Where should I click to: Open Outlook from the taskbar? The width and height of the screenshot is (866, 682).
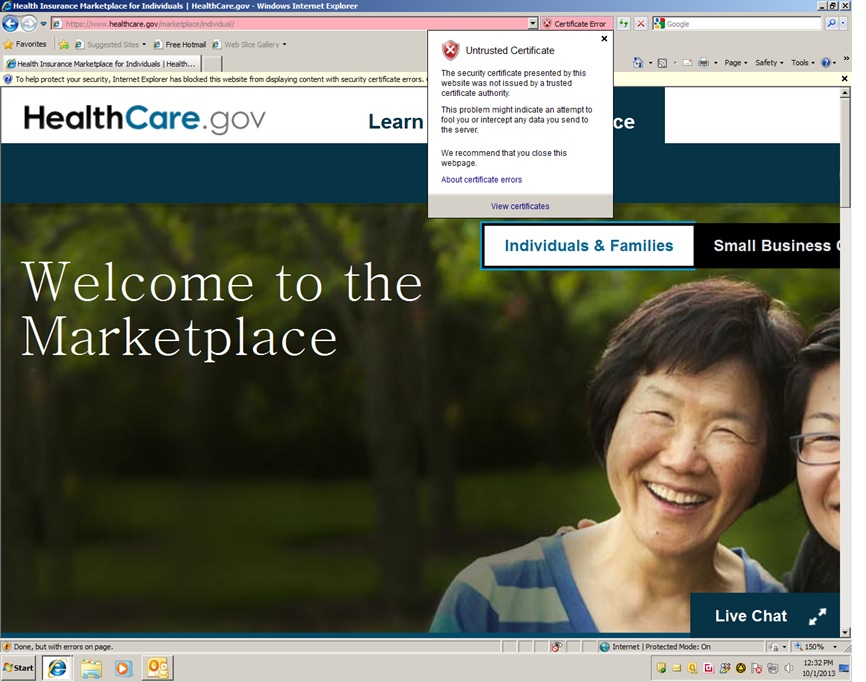158,668
